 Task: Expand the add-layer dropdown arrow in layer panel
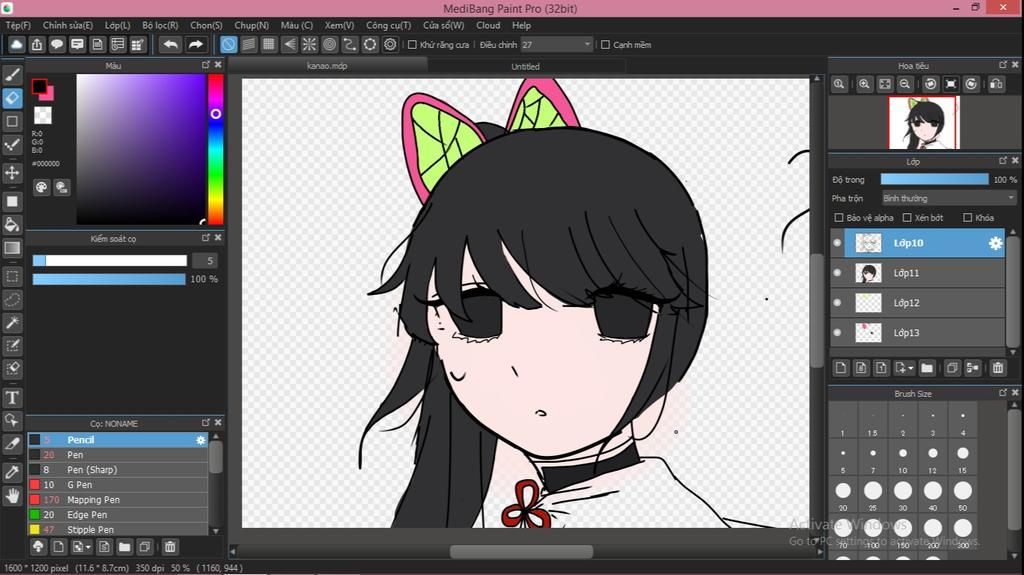pos(911,369)
